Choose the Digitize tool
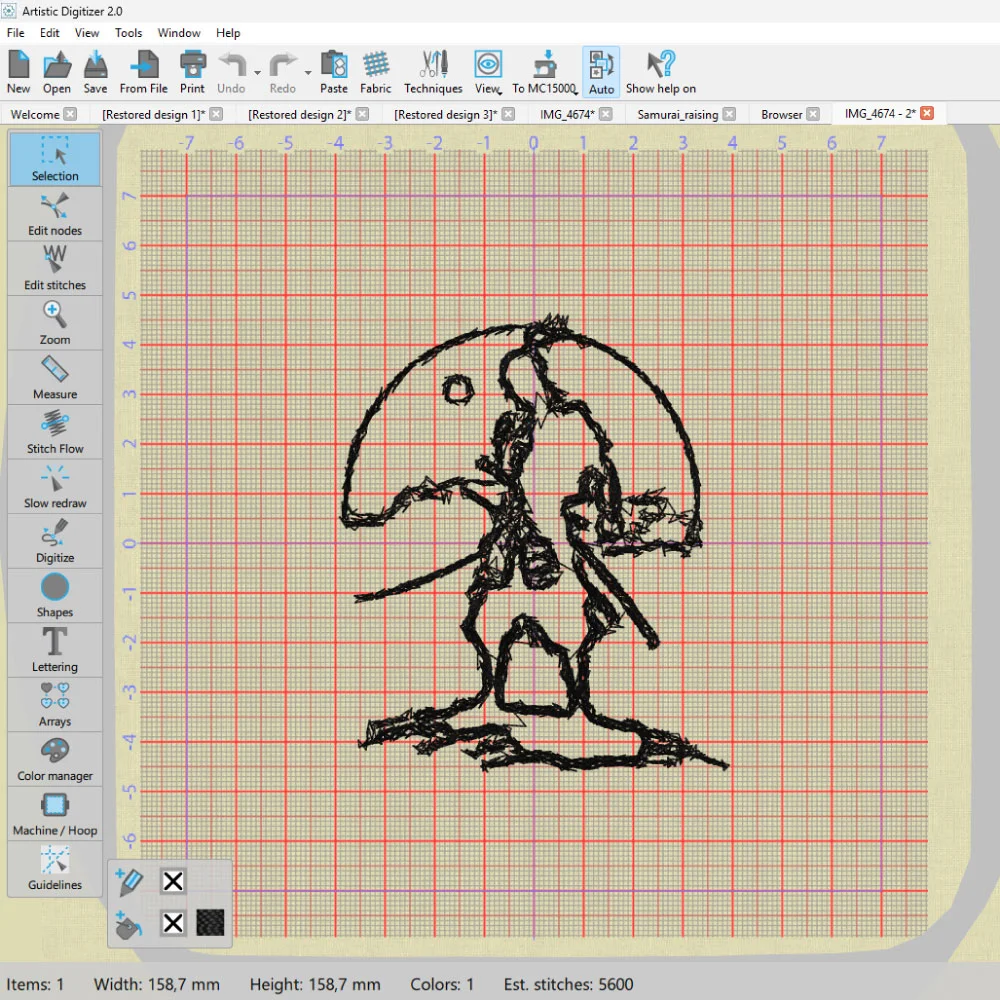 click(x=55, y=541)
